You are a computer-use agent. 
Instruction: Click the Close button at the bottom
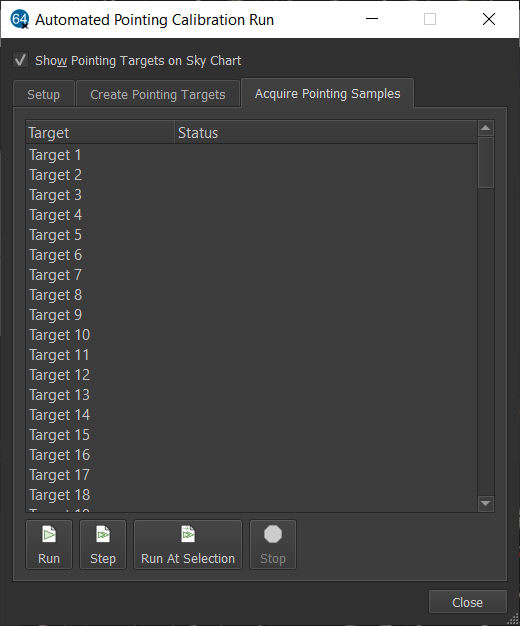(467, 602)
